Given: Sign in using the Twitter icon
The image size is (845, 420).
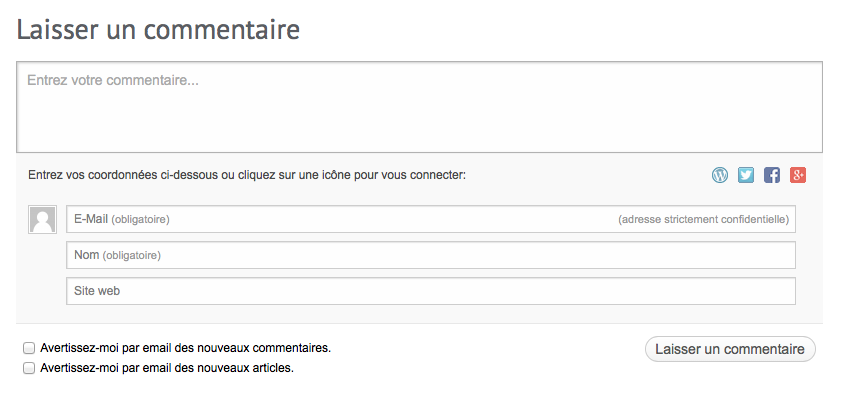Looking at the screenshot, I should [746, 175].
